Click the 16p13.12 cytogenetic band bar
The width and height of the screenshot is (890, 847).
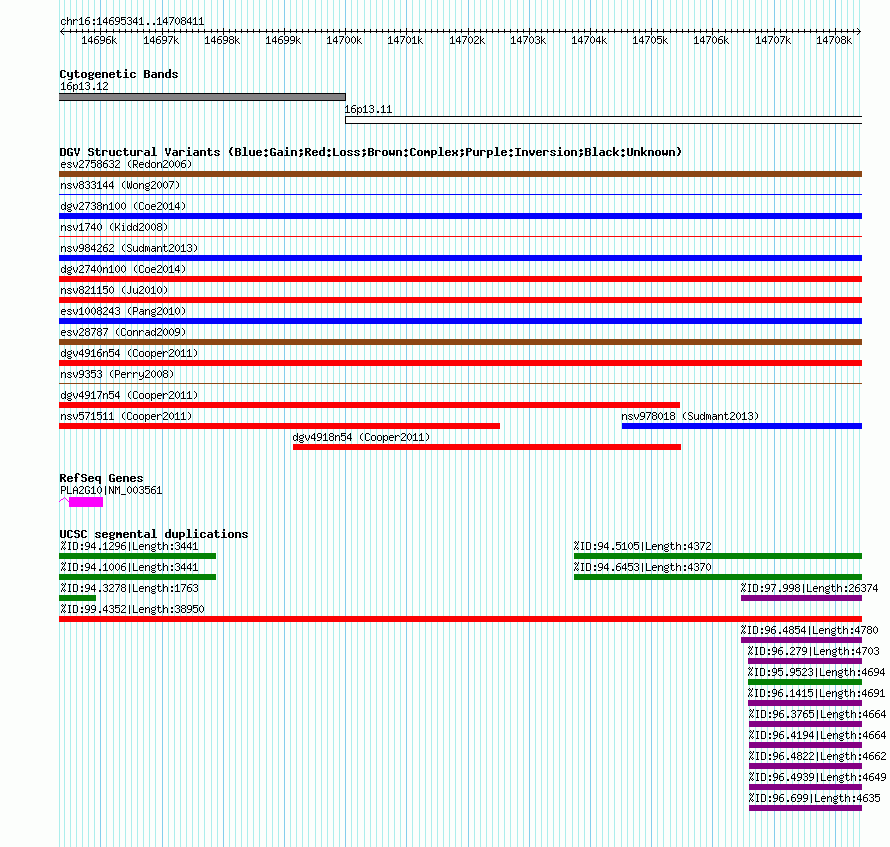click(x=202, y=97)
